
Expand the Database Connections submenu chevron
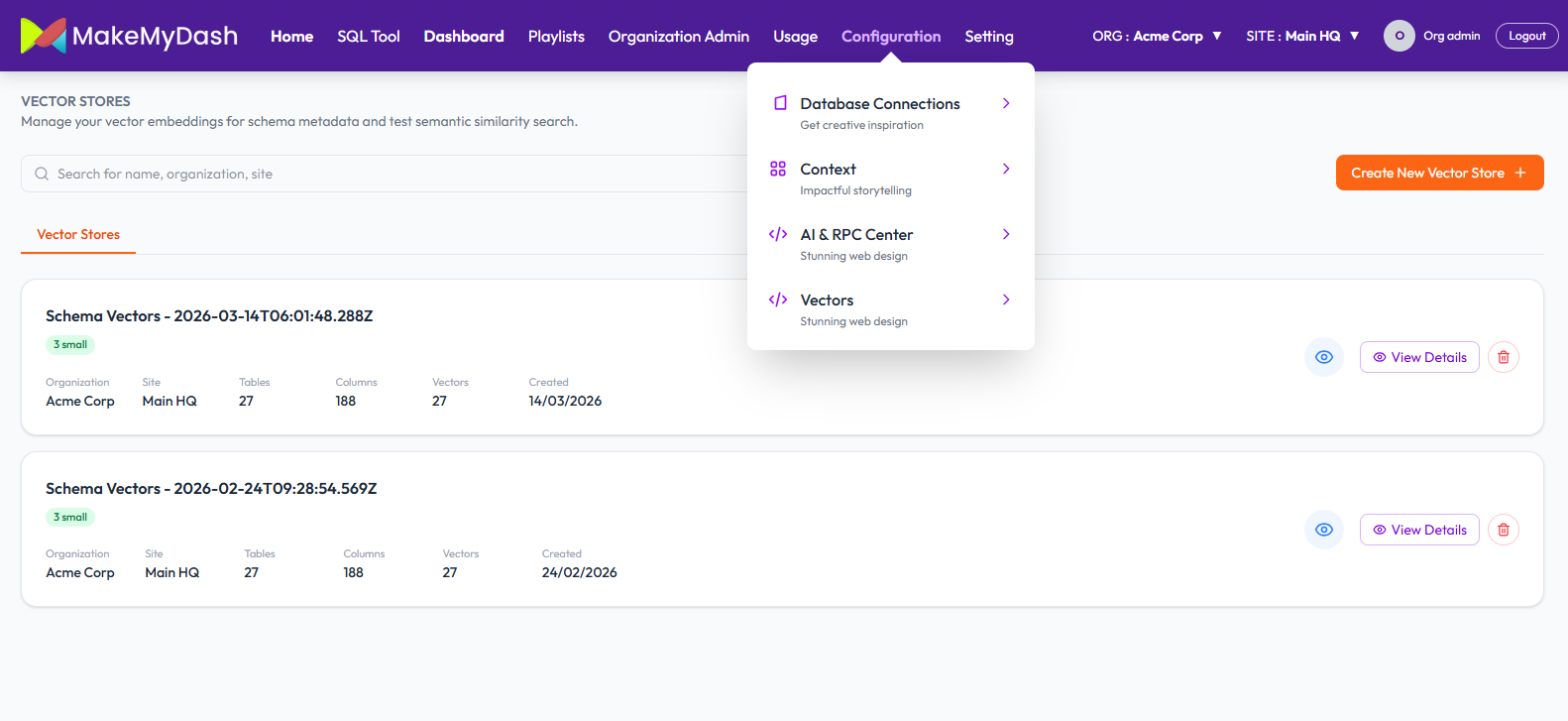tap(1006, 103)
